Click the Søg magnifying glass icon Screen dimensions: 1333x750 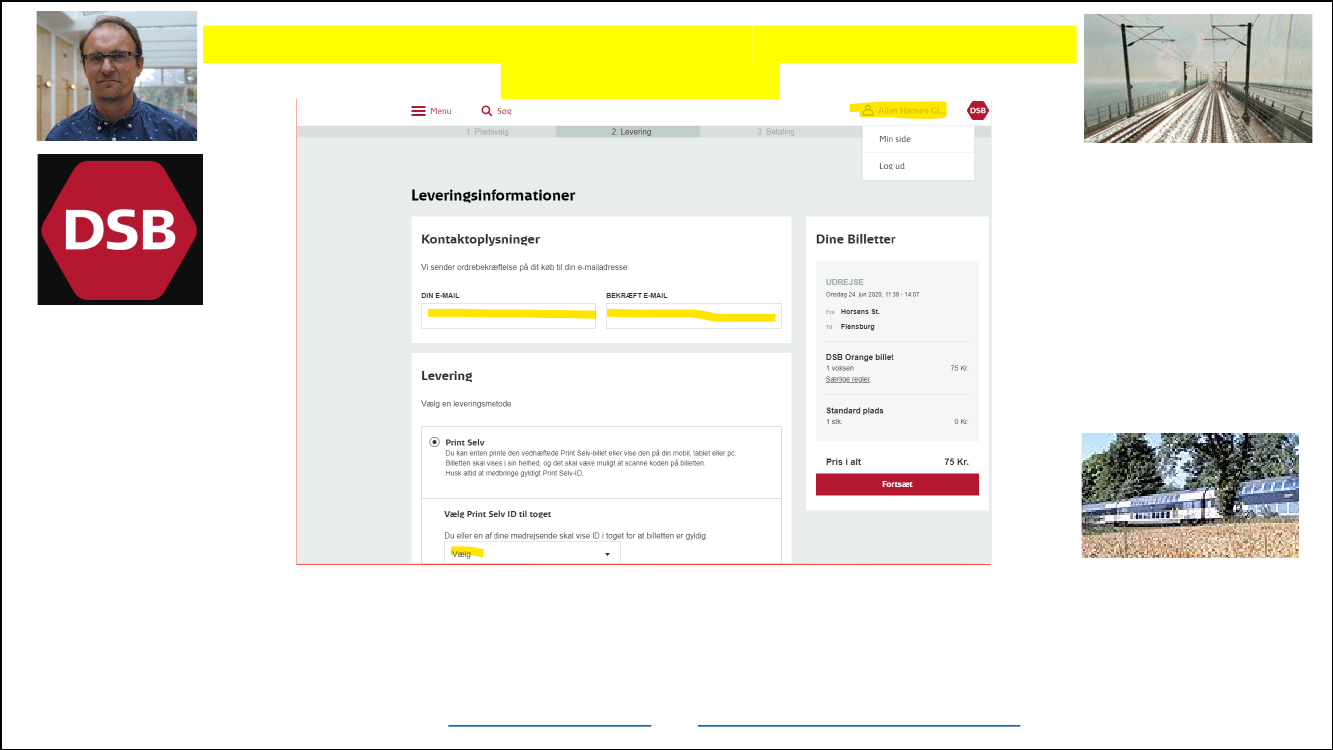(487, 111)
